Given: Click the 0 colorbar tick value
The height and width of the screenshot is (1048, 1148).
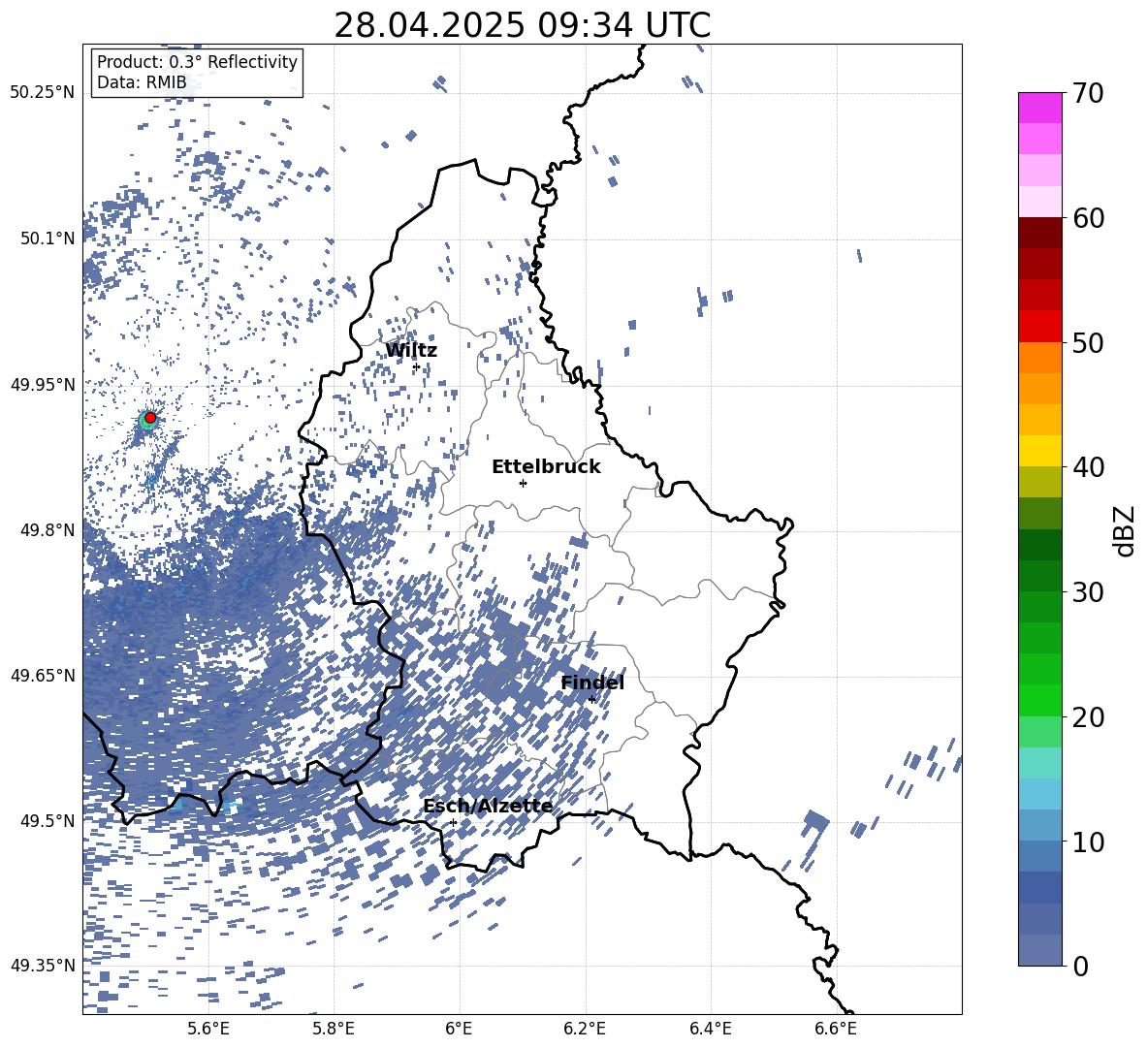Looking at the screenshot, I should (x=1080, y=966).
